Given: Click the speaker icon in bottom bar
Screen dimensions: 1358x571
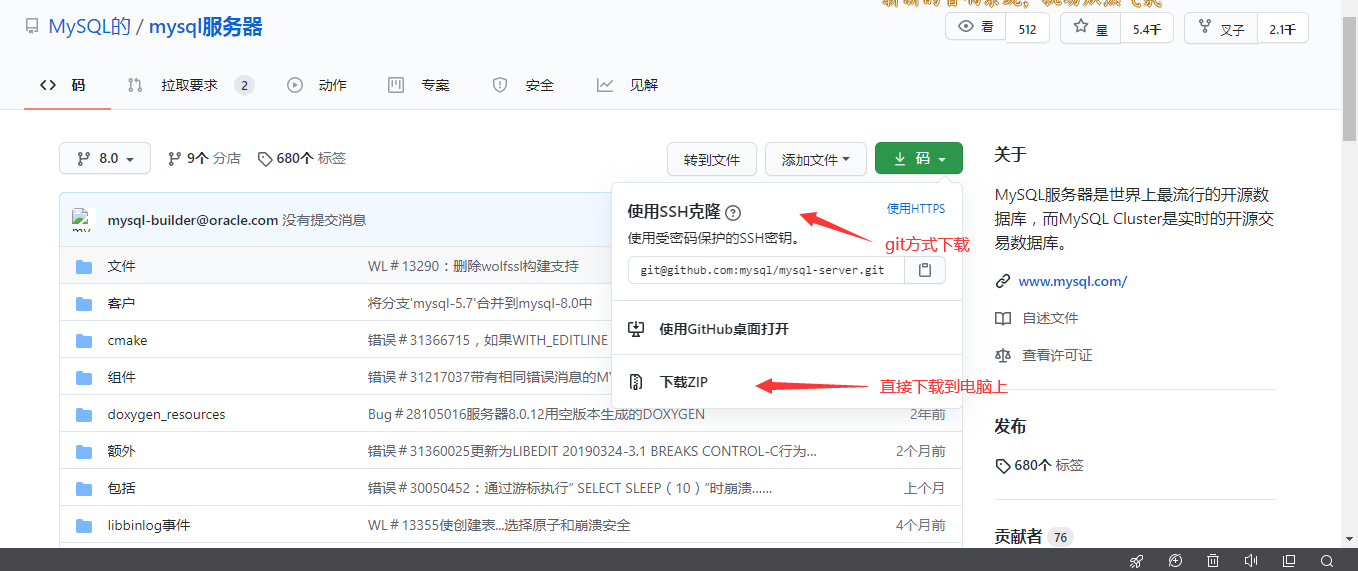Looking at the screenshot, I should coord(1251,560).
